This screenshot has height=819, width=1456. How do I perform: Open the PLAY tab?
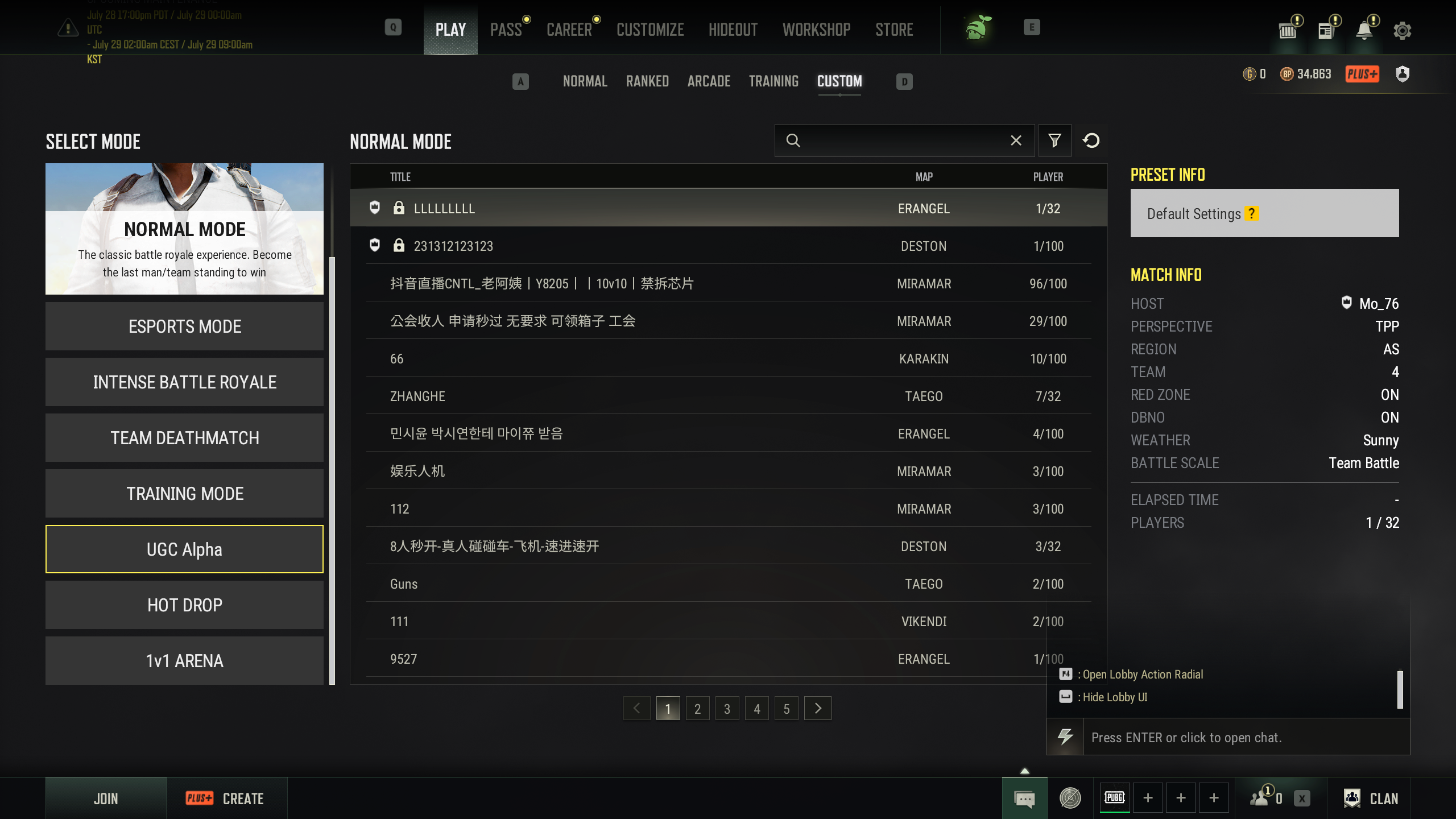[450, 30]
